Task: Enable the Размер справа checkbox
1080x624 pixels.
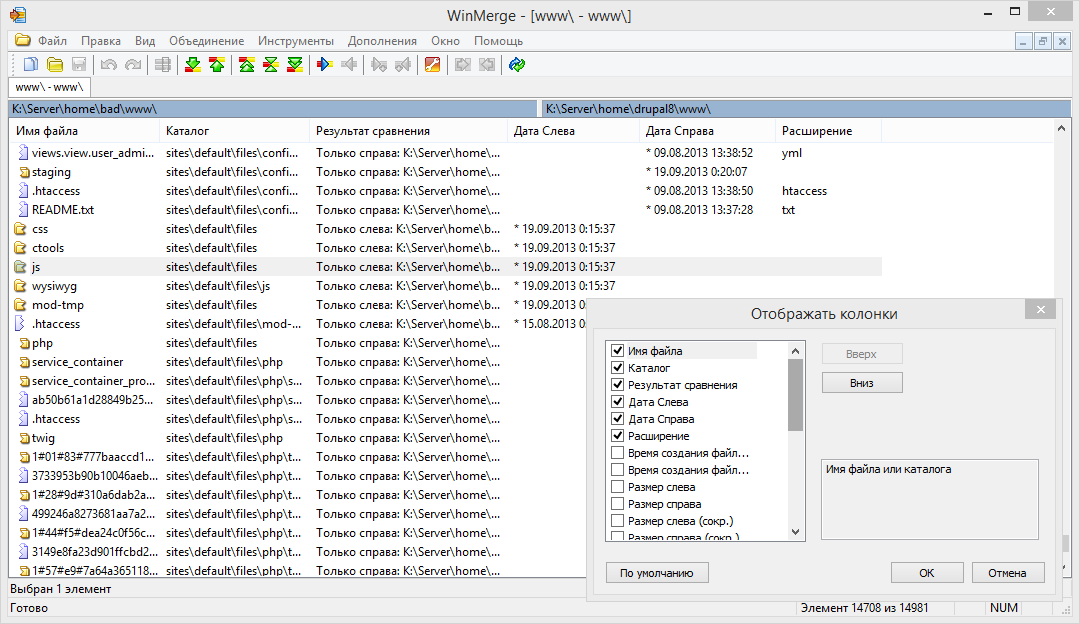Action: (x=618, y=503)
